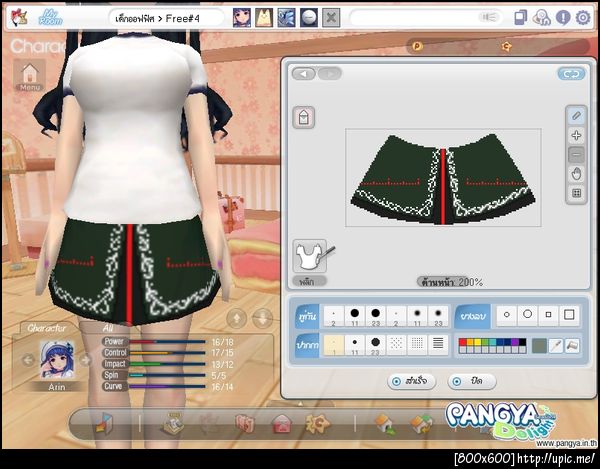The width and height of the screenshot is (600, 469).
Task: Click the house with green arrow icon
Action: pyautogui.click(x=385, y=424)
